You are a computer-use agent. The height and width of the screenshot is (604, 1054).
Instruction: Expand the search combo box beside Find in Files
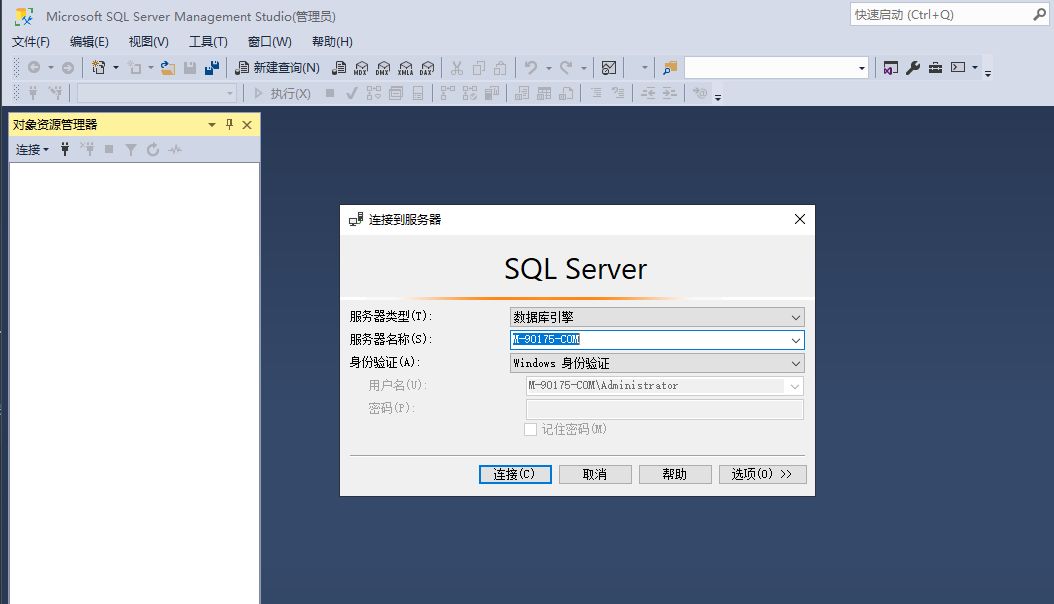[x=862, y=68]
